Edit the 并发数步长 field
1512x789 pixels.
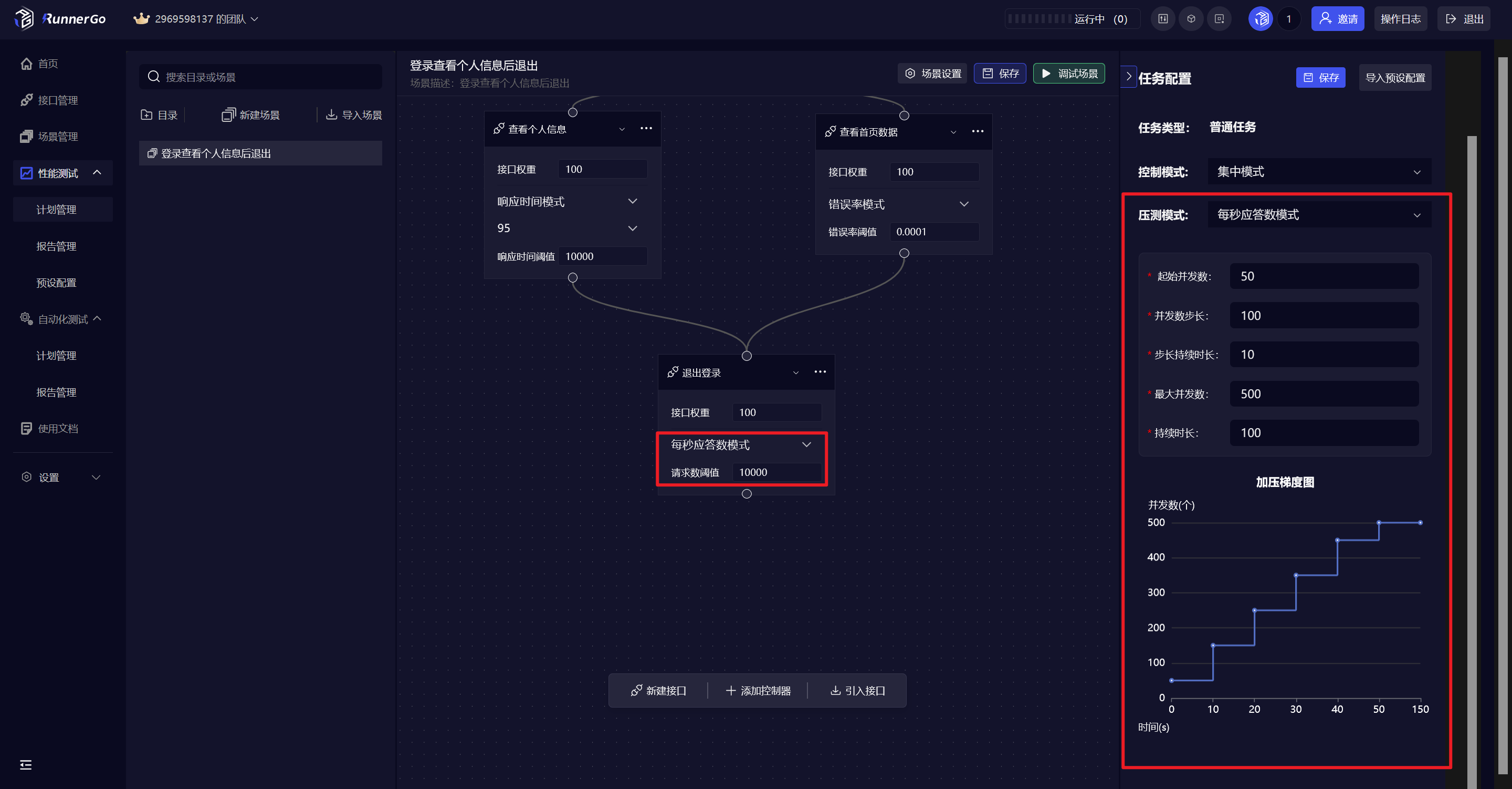click(x=1324, y=316)
